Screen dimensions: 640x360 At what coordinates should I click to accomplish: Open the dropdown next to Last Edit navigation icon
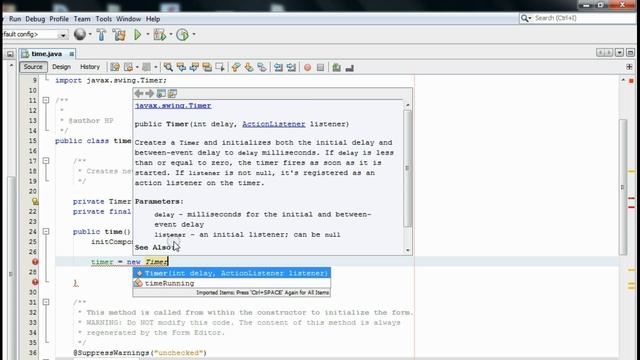click(x=137, y=67)
